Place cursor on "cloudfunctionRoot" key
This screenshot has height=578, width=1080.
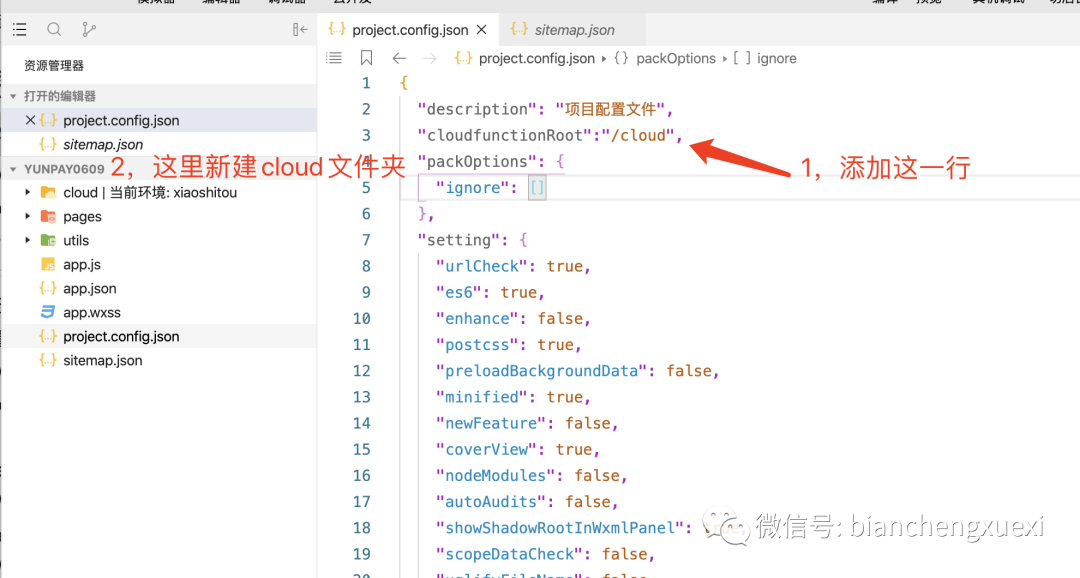(x=505, y=135)
